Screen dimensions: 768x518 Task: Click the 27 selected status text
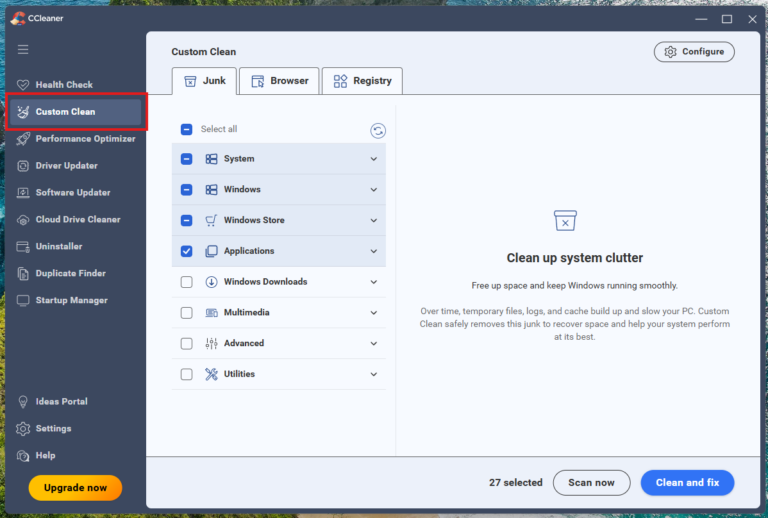point(516,483)
